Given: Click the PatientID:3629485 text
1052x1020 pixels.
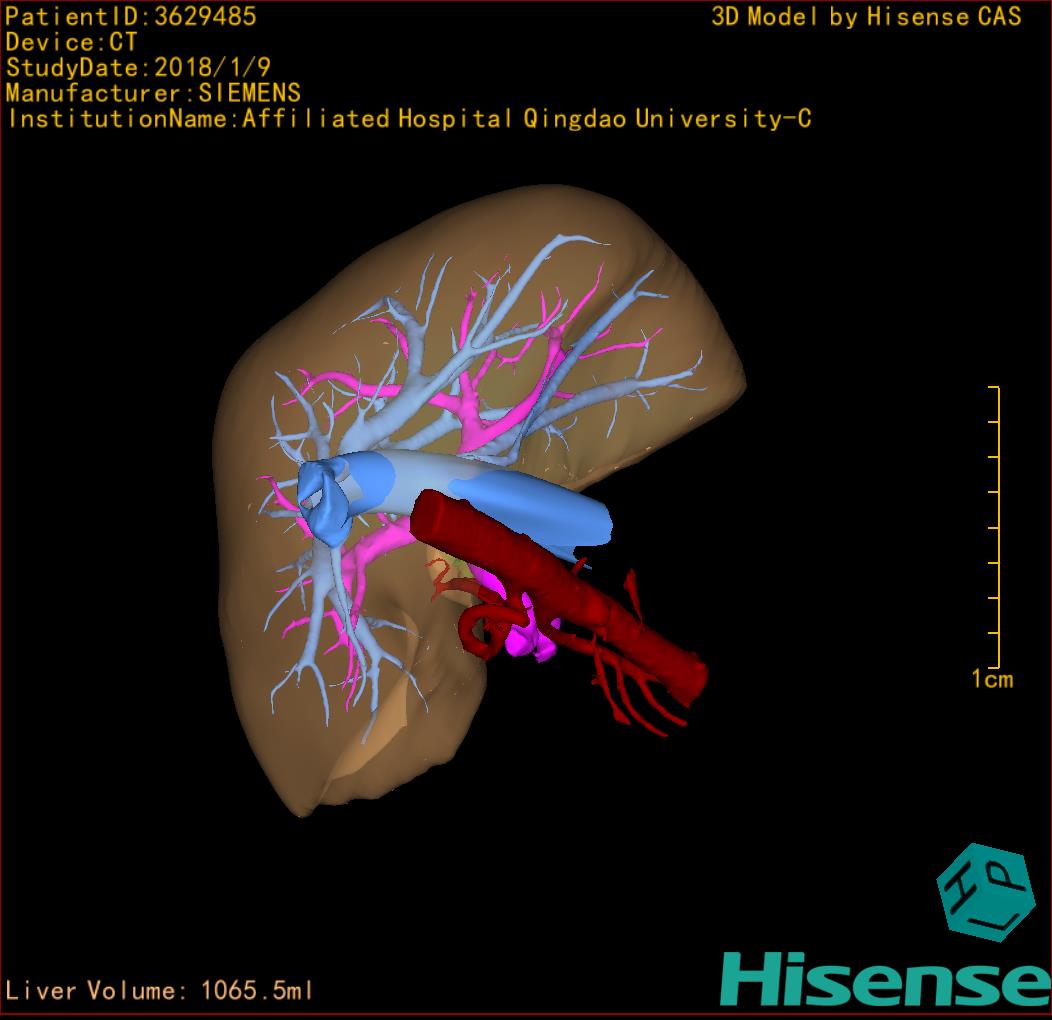Looking at the screenshot, I should pos(131,17).
